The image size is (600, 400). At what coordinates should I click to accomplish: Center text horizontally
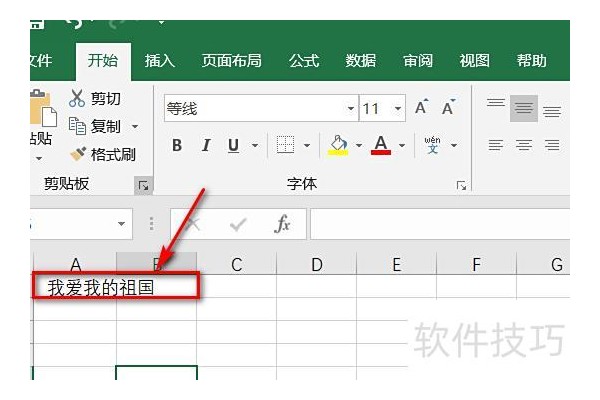pyautogui.click(x=523, y=145)
